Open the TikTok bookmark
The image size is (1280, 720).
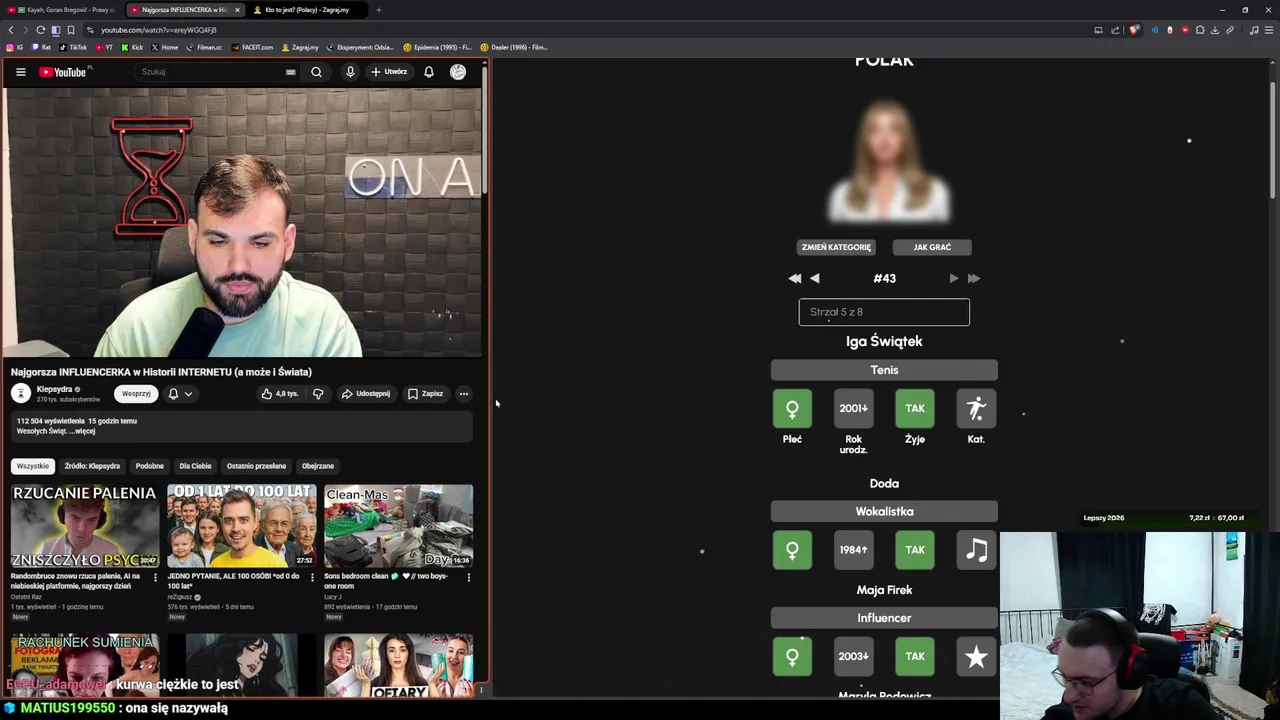pos(73,47)
